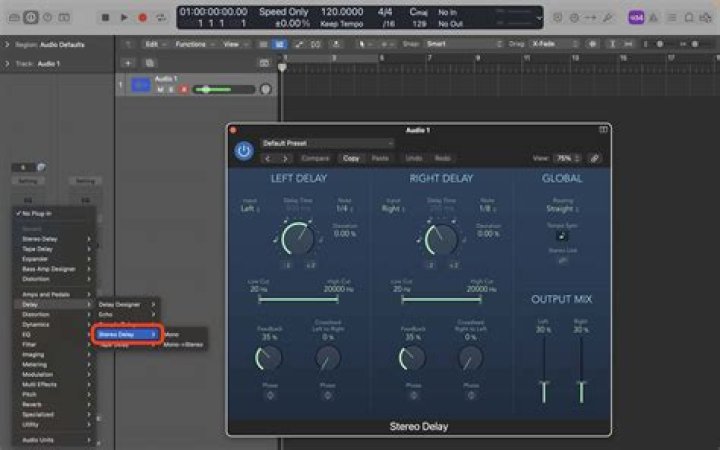Go to previous preset arrow
Screen dimensions: 720x450
[x=268, y=158]
